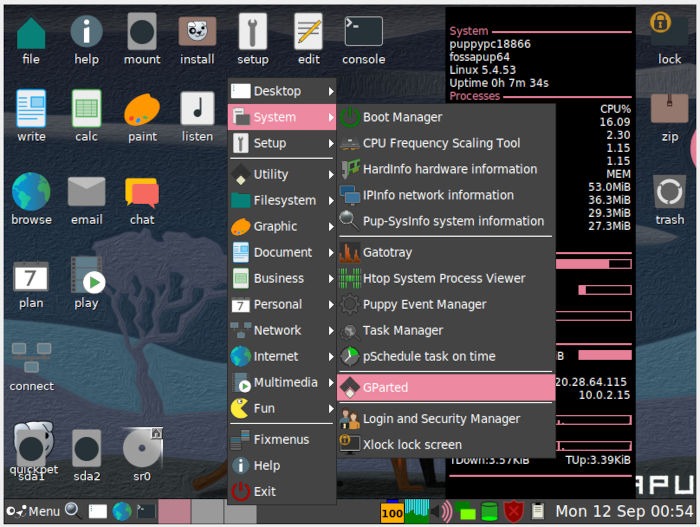Open the plan calendar icon
This screenshot has height=527, width=700.
31,276
